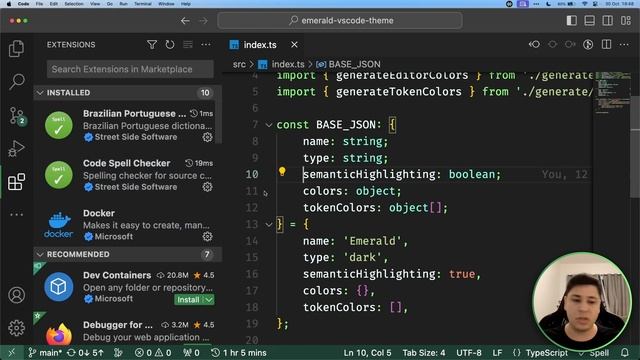Click index.ts in the breadcrumb

288,64
